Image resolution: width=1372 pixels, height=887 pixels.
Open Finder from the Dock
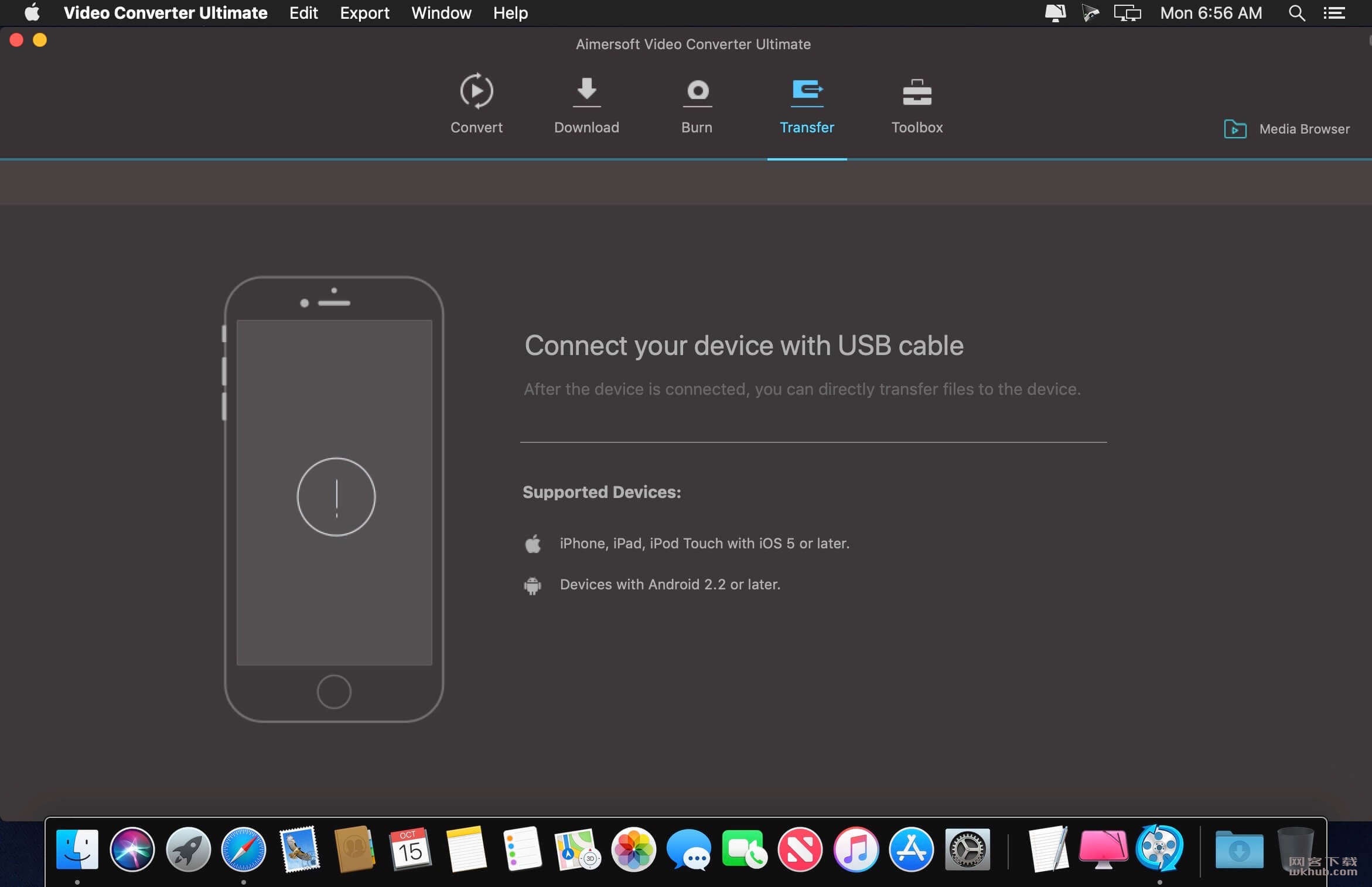pos(77,849)
